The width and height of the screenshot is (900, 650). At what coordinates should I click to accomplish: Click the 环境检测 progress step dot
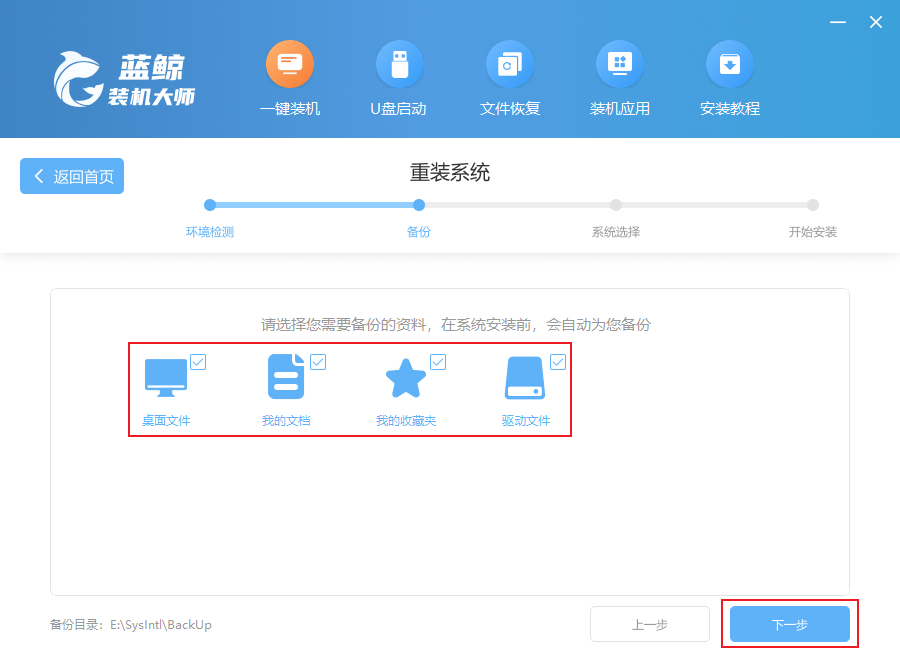pyautogui.click(x=210, y=205)
